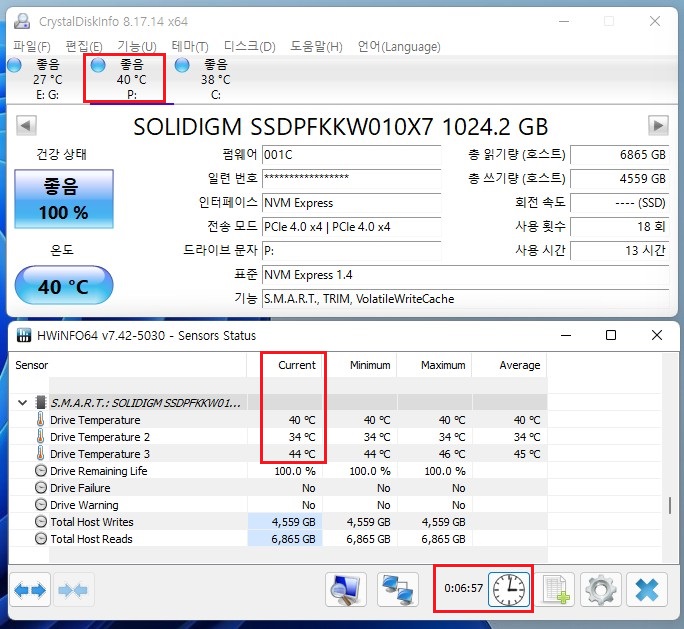The width and height of the screenshot is (684, 629).
Task: Click the HWiNFO64 title bar app icon
Action: 24,335
